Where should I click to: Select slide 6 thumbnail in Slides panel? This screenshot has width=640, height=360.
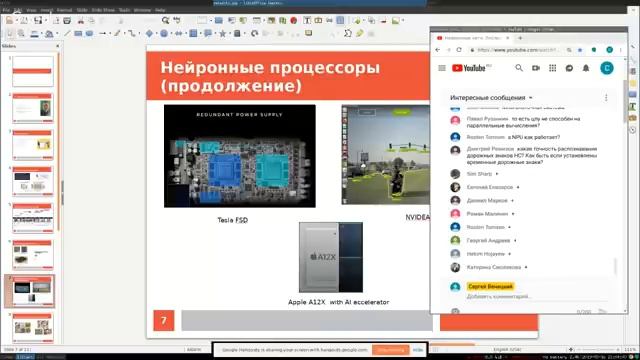pos(33,255)
